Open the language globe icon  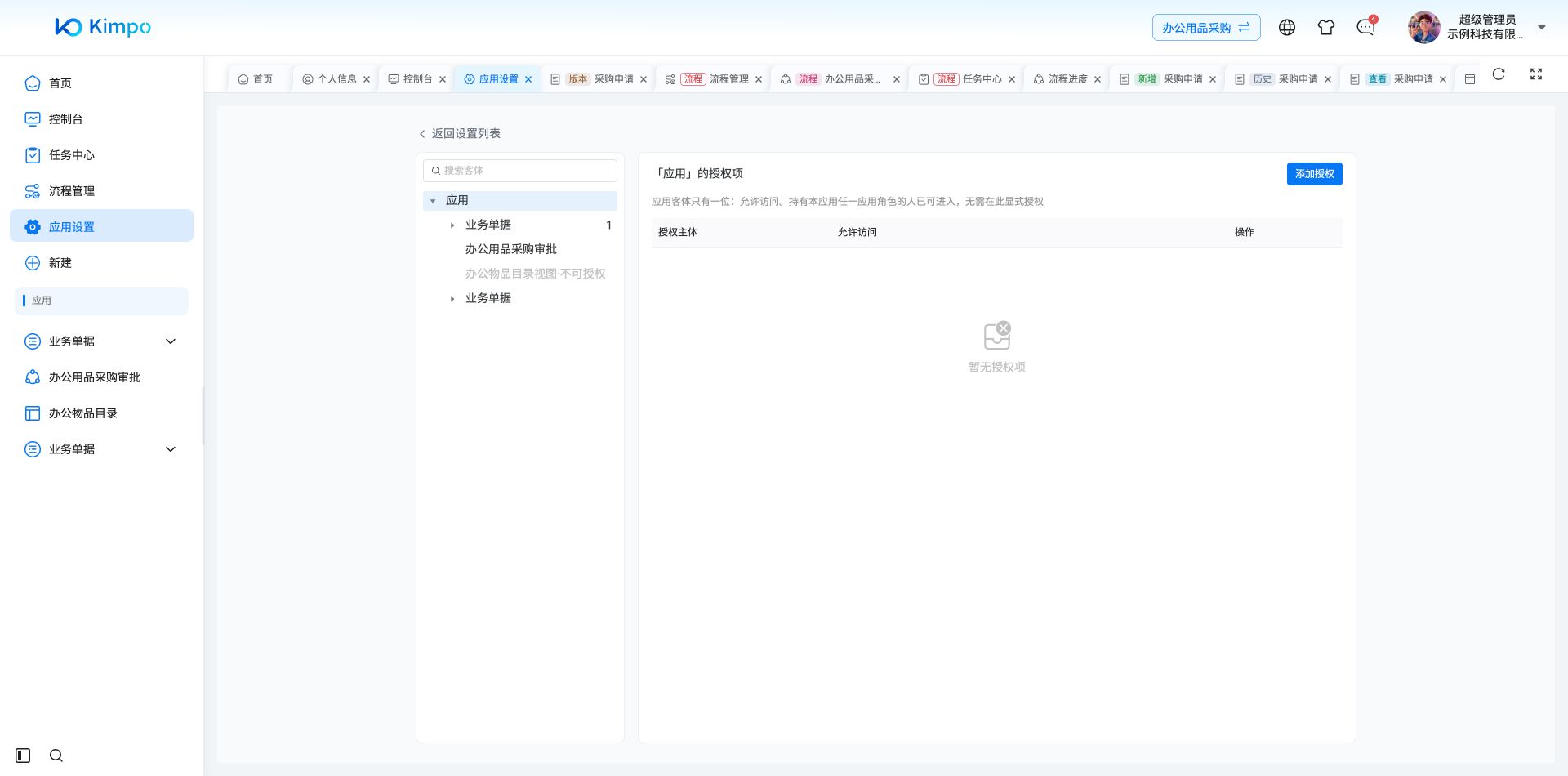click(x=1287, y=27)
